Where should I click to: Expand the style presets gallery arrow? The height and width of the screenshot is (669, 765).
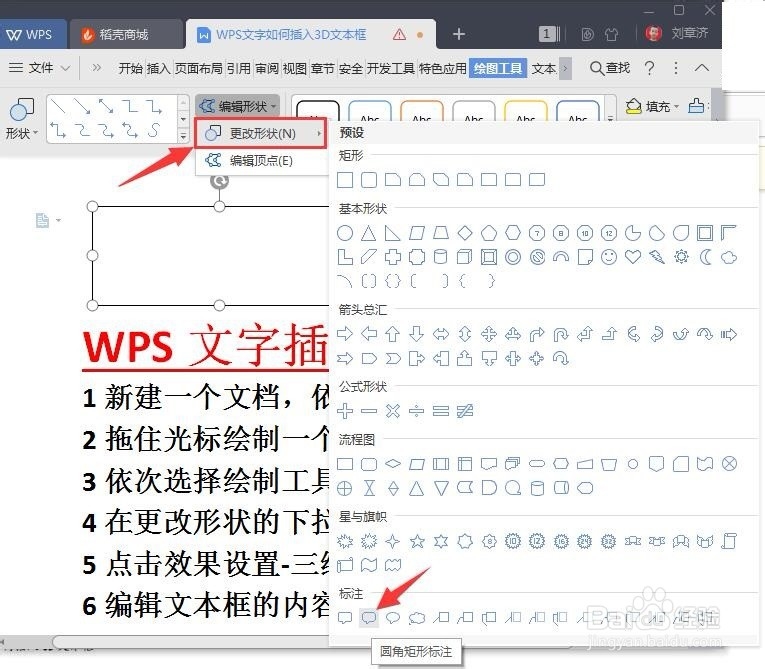tap(610, 118)
